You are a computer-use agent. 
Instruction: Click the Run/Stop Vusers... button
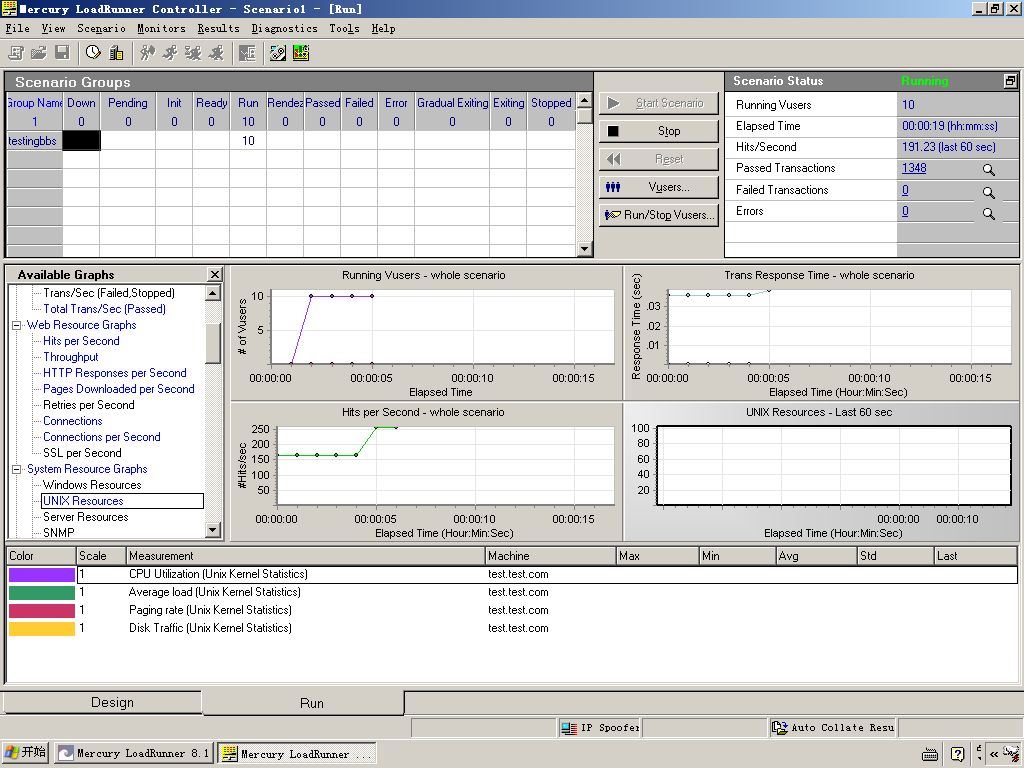659,215
